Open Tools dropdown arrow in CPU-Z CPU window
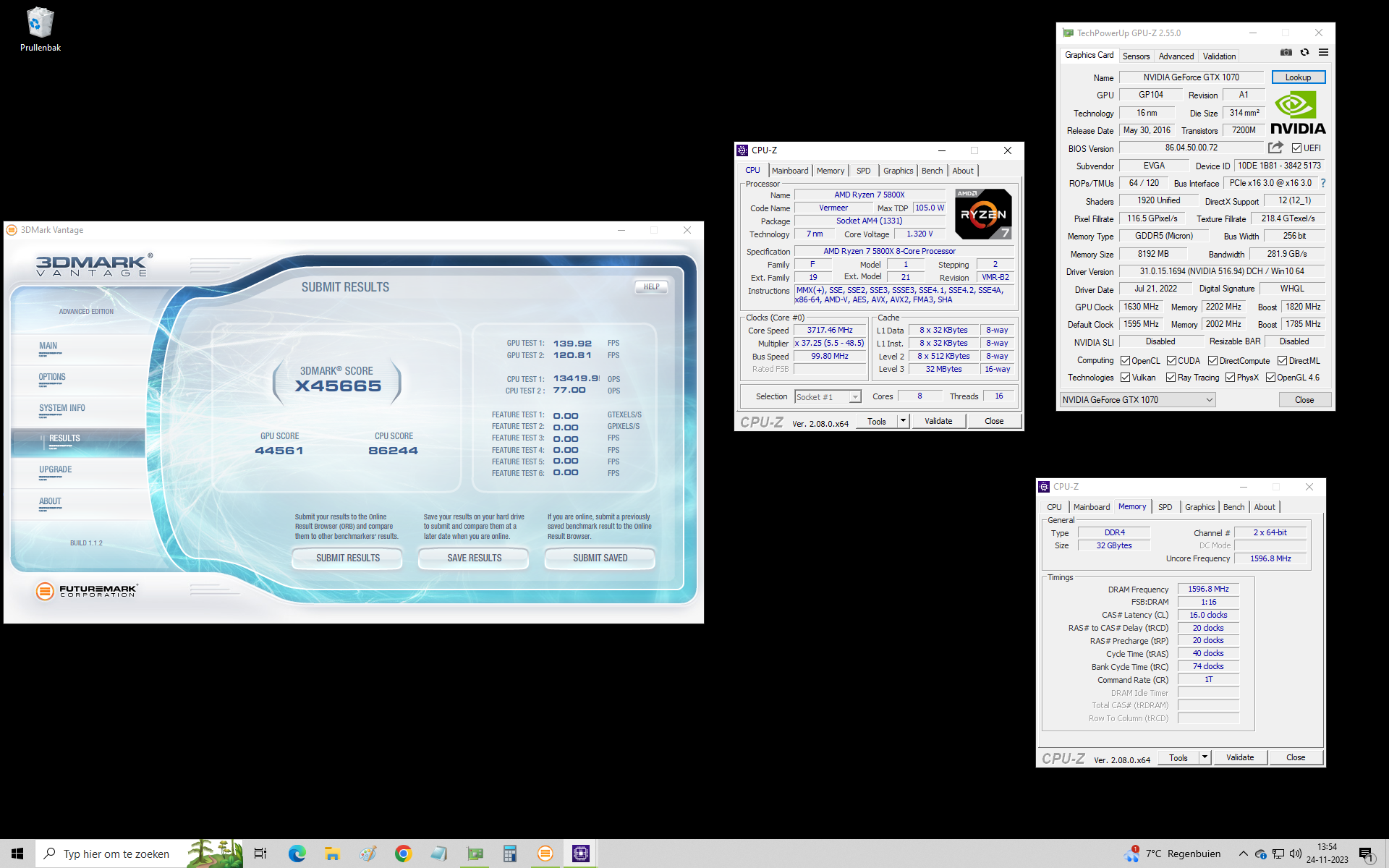Image resolution: width=1389 pixels, height=868 pixels. click(903, 421)
